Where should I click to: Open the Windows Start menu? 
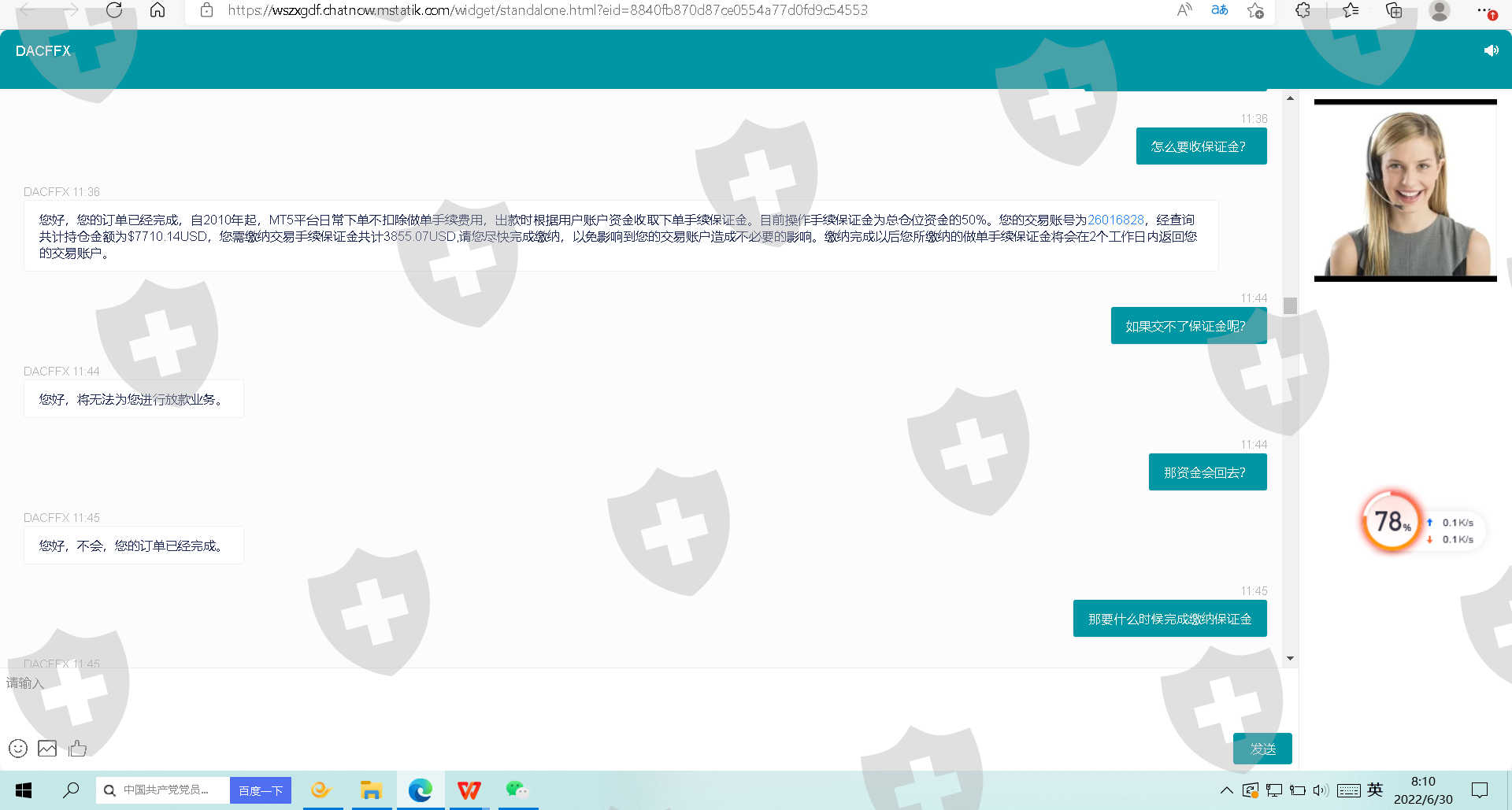coord(24,790)
